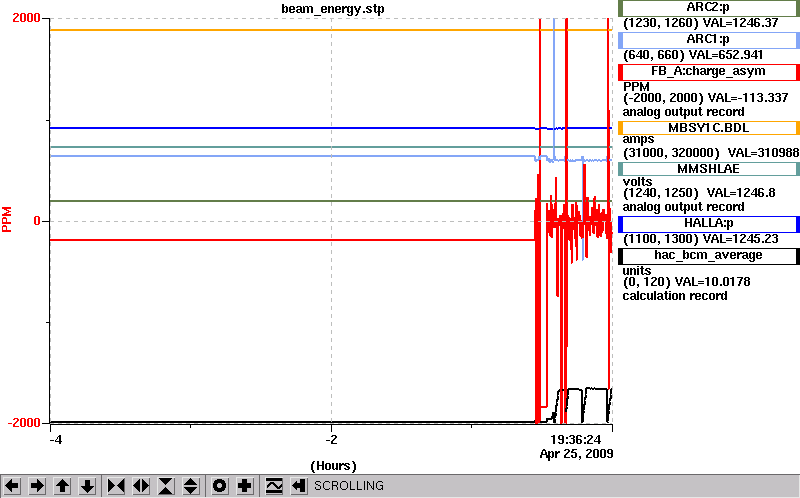Click the auto-scale circle icon
The height and width of the screenshot is (498, 800).
(220, 486)
